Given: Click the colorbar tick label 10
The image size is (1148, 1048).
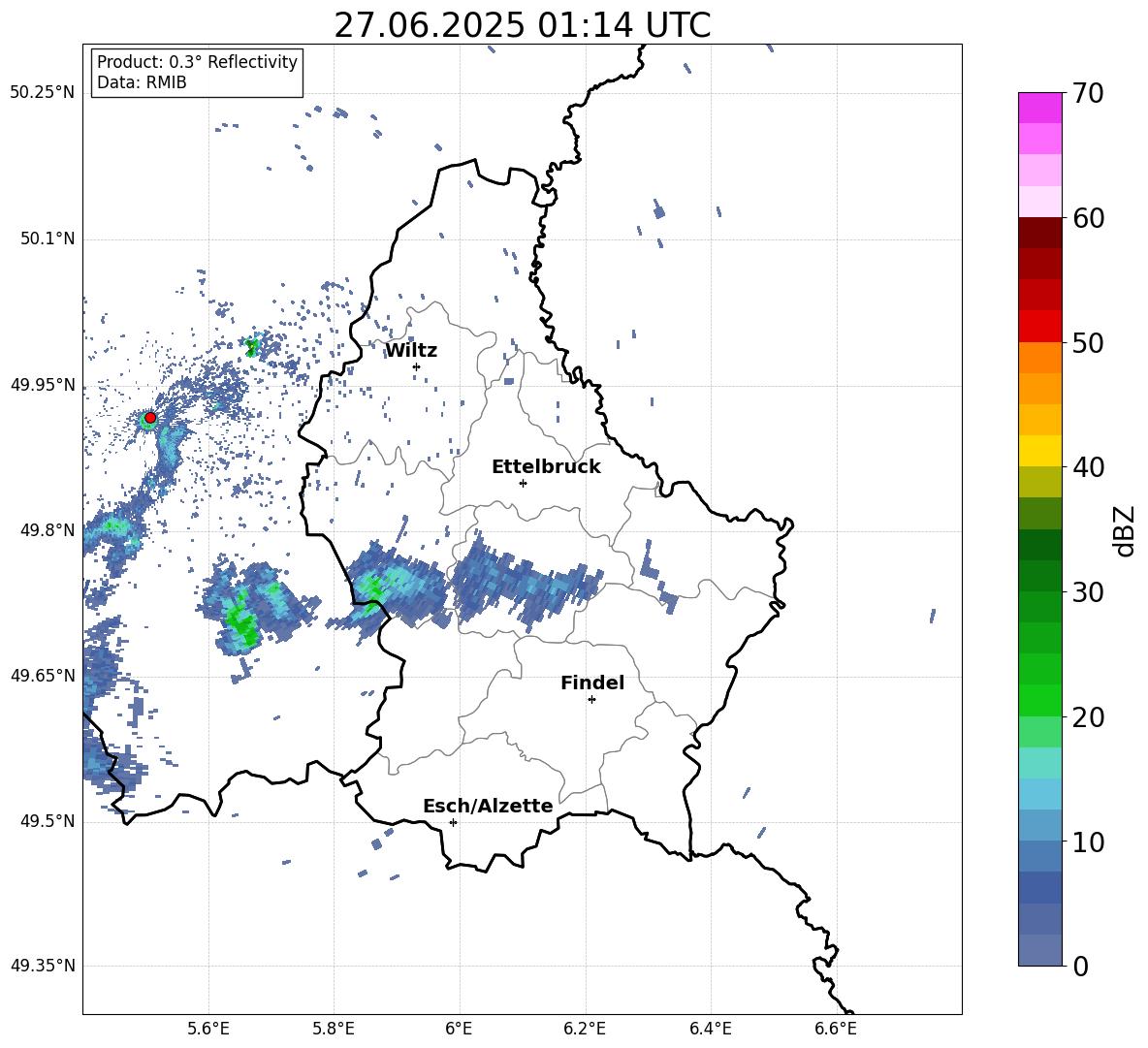Looking at the screenshot, I should (x=1088, y=842).
